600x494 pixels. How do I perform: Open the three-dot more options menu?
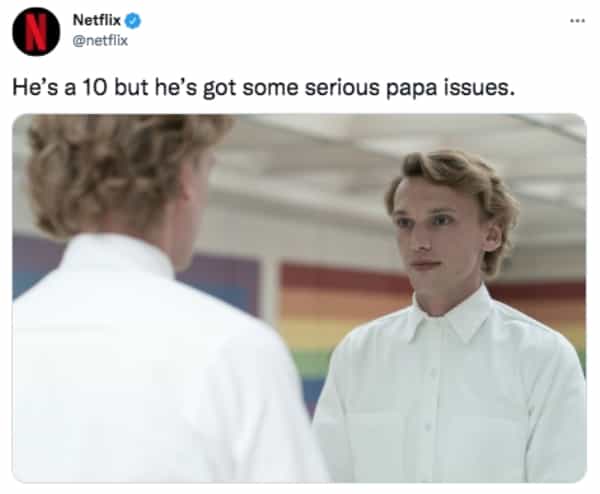click(x=577, y=21)
